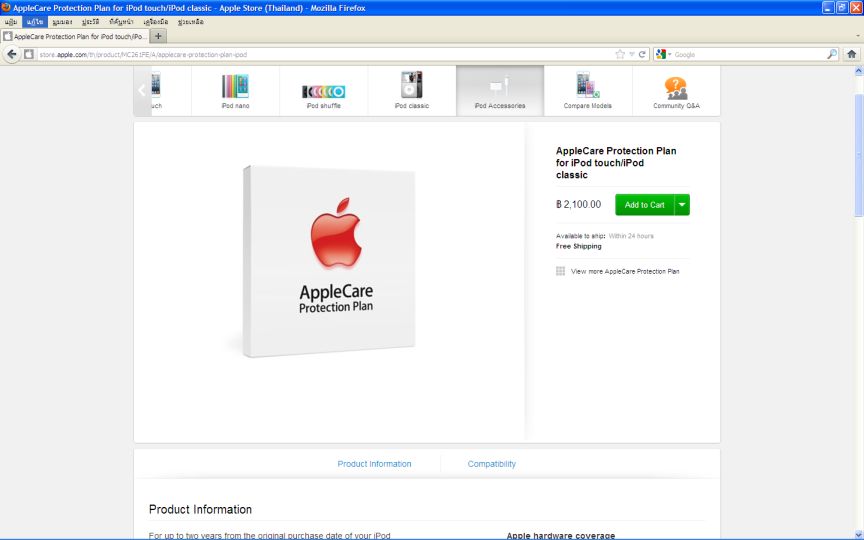Go to the iPod classic category

coord(411,90)
